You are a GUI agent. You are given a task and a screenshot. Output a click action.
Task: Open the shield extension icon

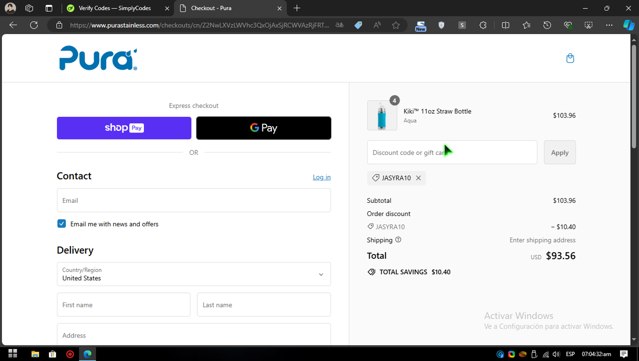tap(441, 25)
